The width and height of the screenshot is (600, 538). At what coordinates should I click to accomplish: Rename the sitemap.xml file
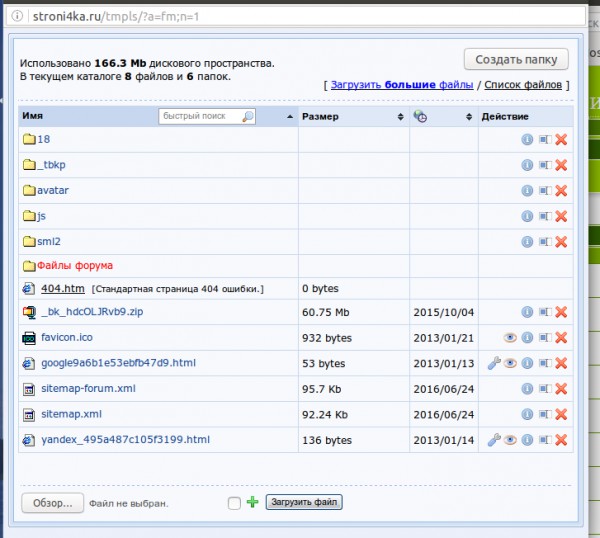[544, 414]
